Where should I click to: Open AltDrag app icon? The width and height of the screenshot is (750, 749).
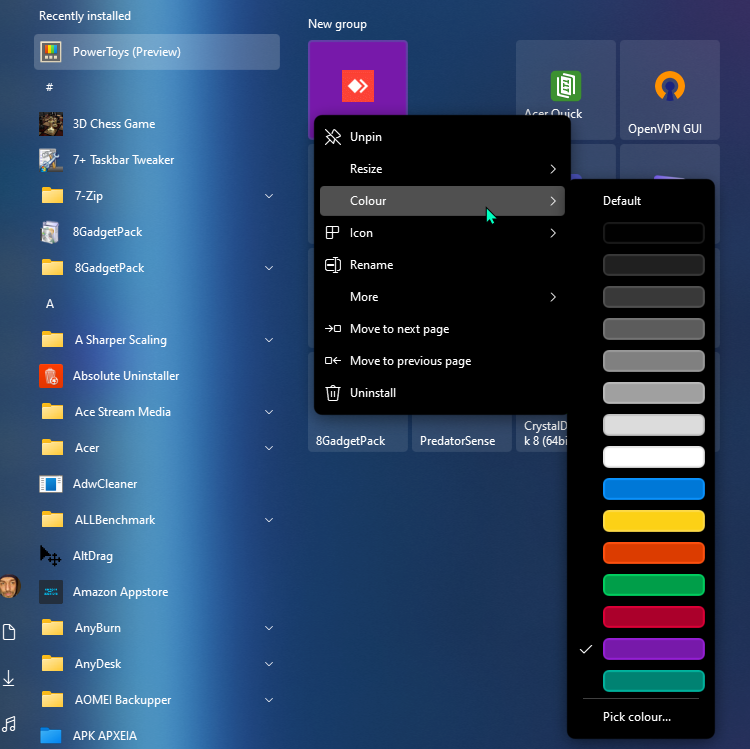[x=51, y=556]
